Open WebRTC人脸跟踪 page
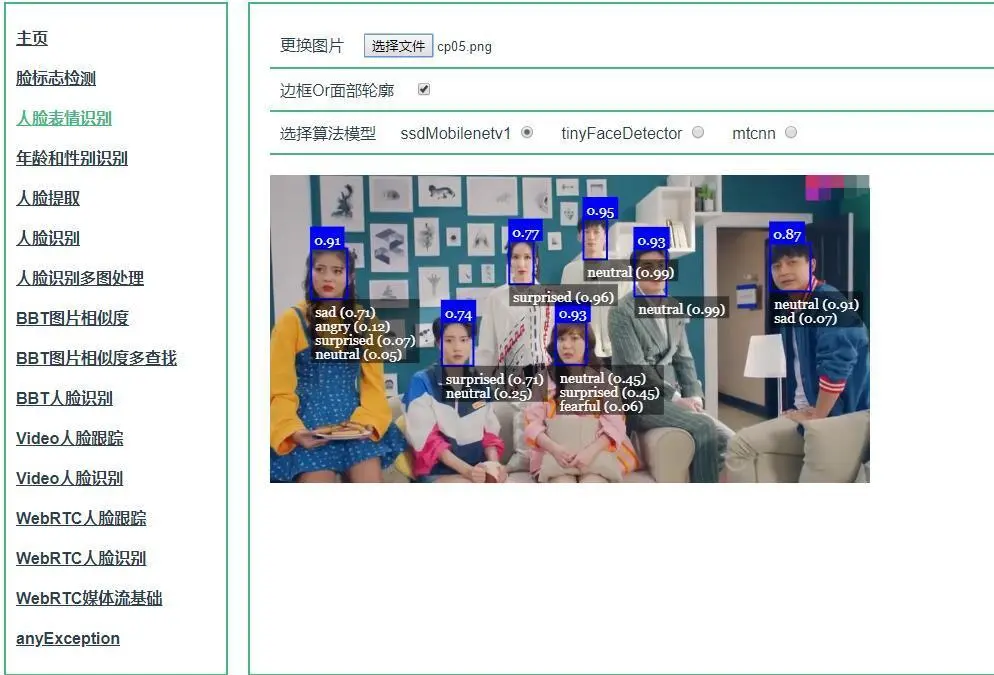 coord(80,518)
